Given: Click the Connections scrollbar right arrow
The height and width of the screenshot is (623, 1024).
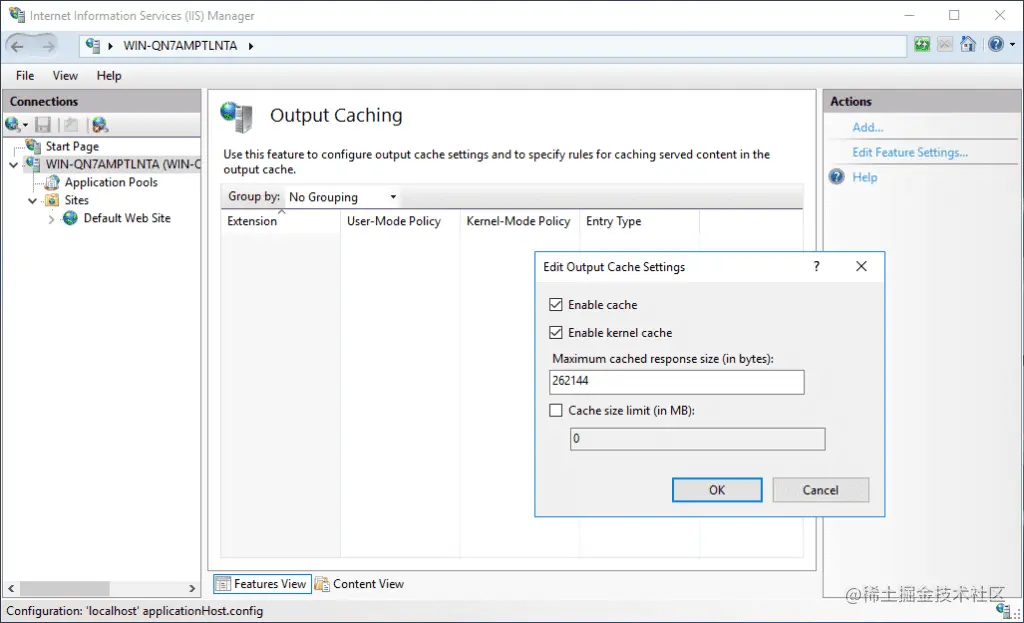Looking at the screenshot, I should point(191,588).
